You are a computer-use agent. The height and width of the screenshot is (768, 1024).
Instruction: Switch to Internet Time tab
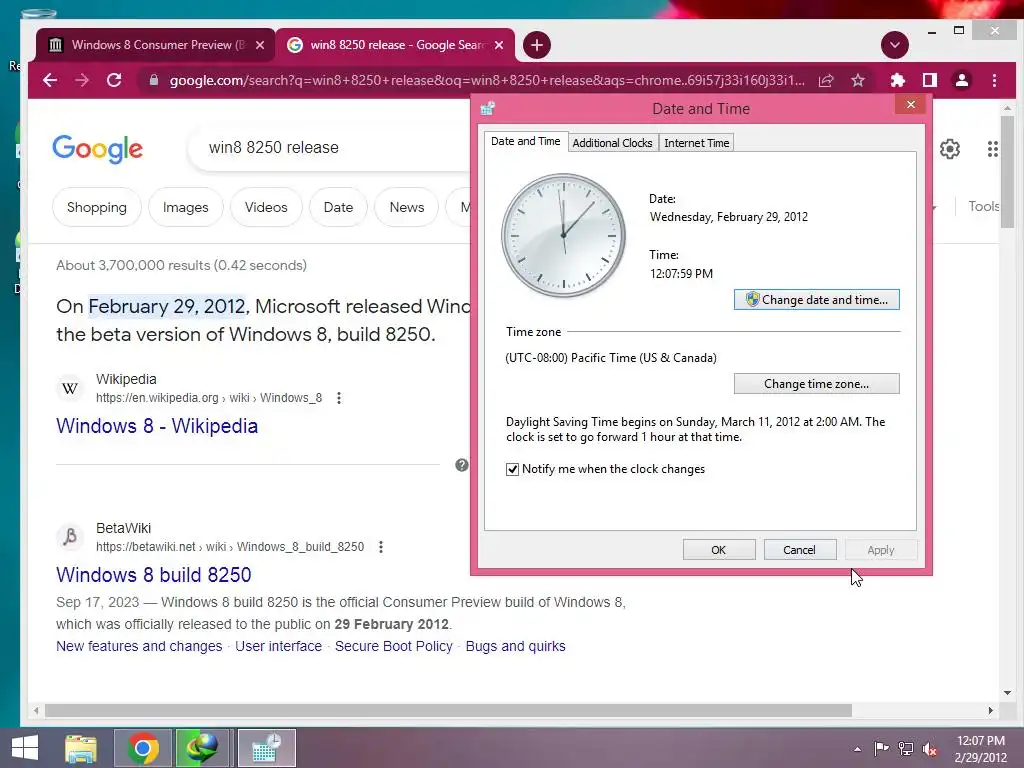click(696, 143)
